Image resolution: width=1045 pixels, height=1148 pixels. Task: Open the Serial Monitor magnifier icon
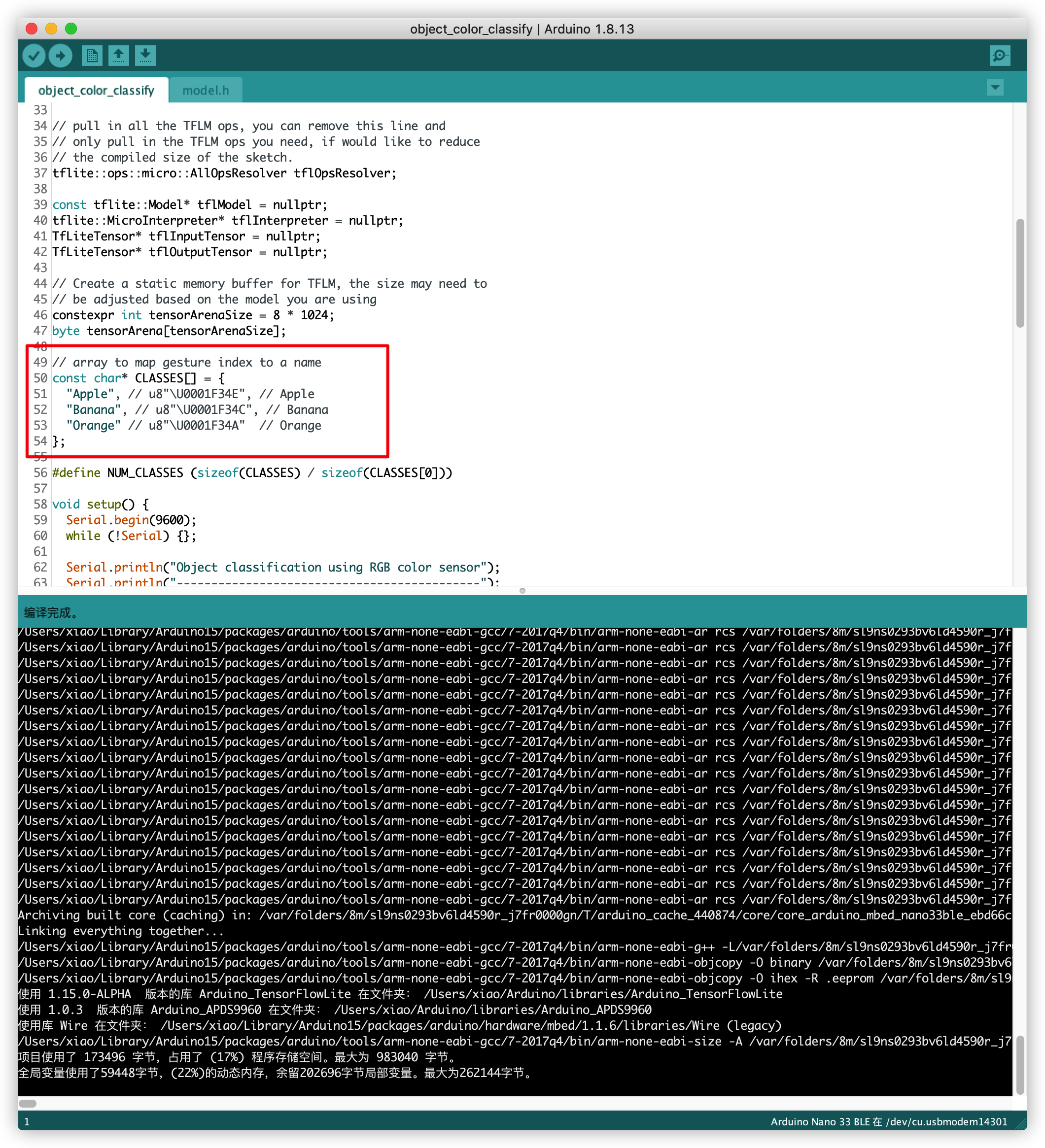(1000, 56)
